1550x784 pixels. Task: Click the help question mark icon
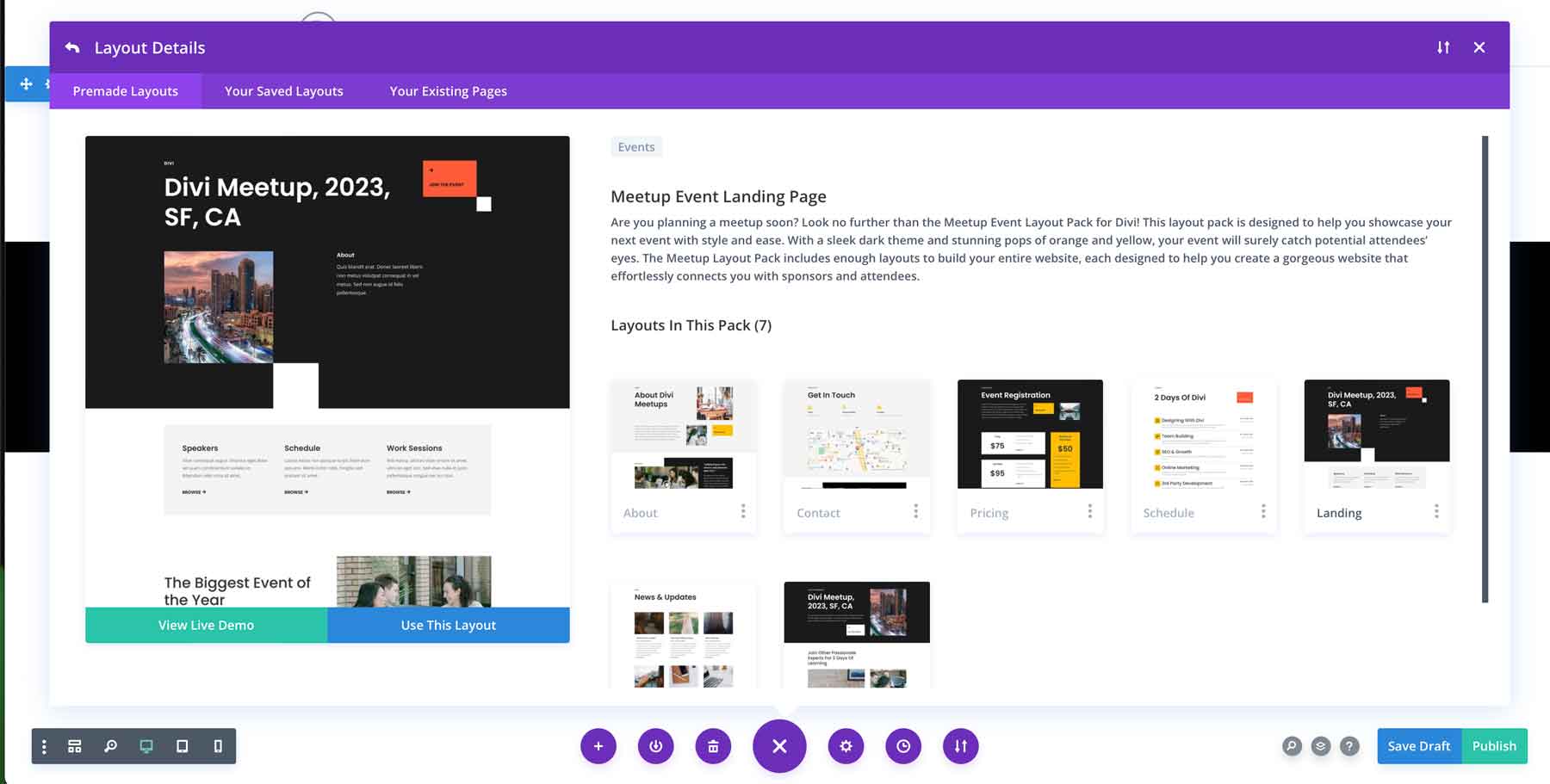click(x=1350, y=746)
